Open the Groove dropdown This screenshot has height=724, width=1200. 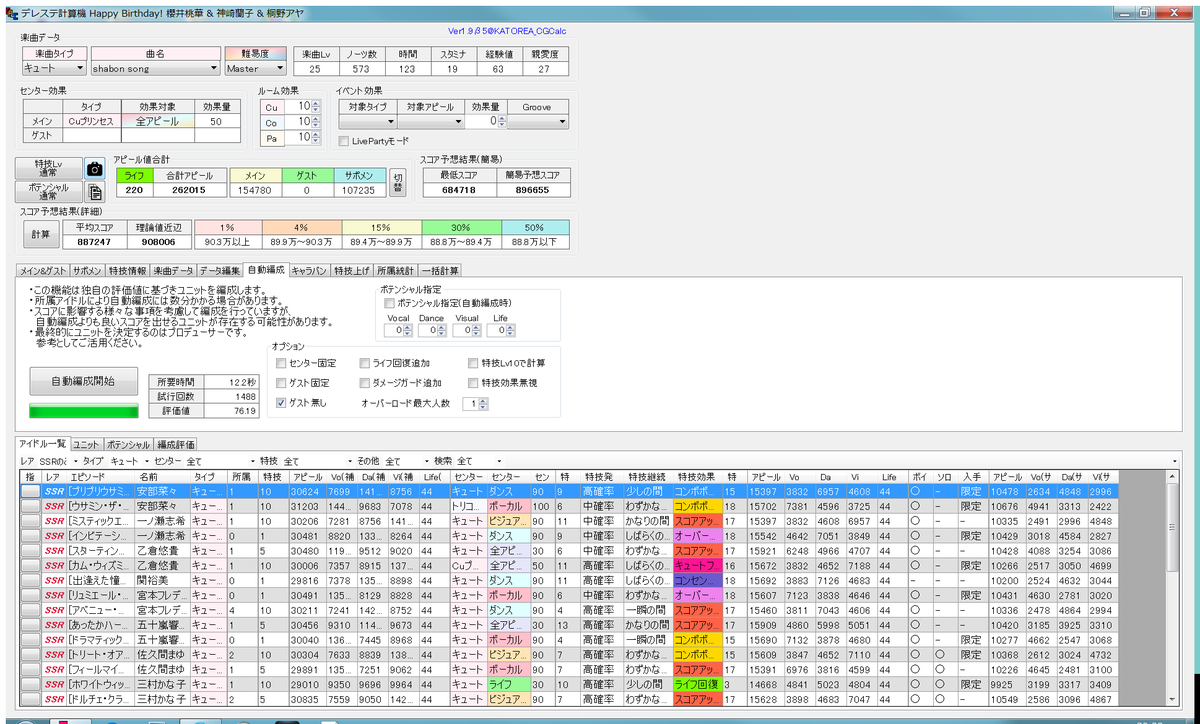(x=537, y=121)
